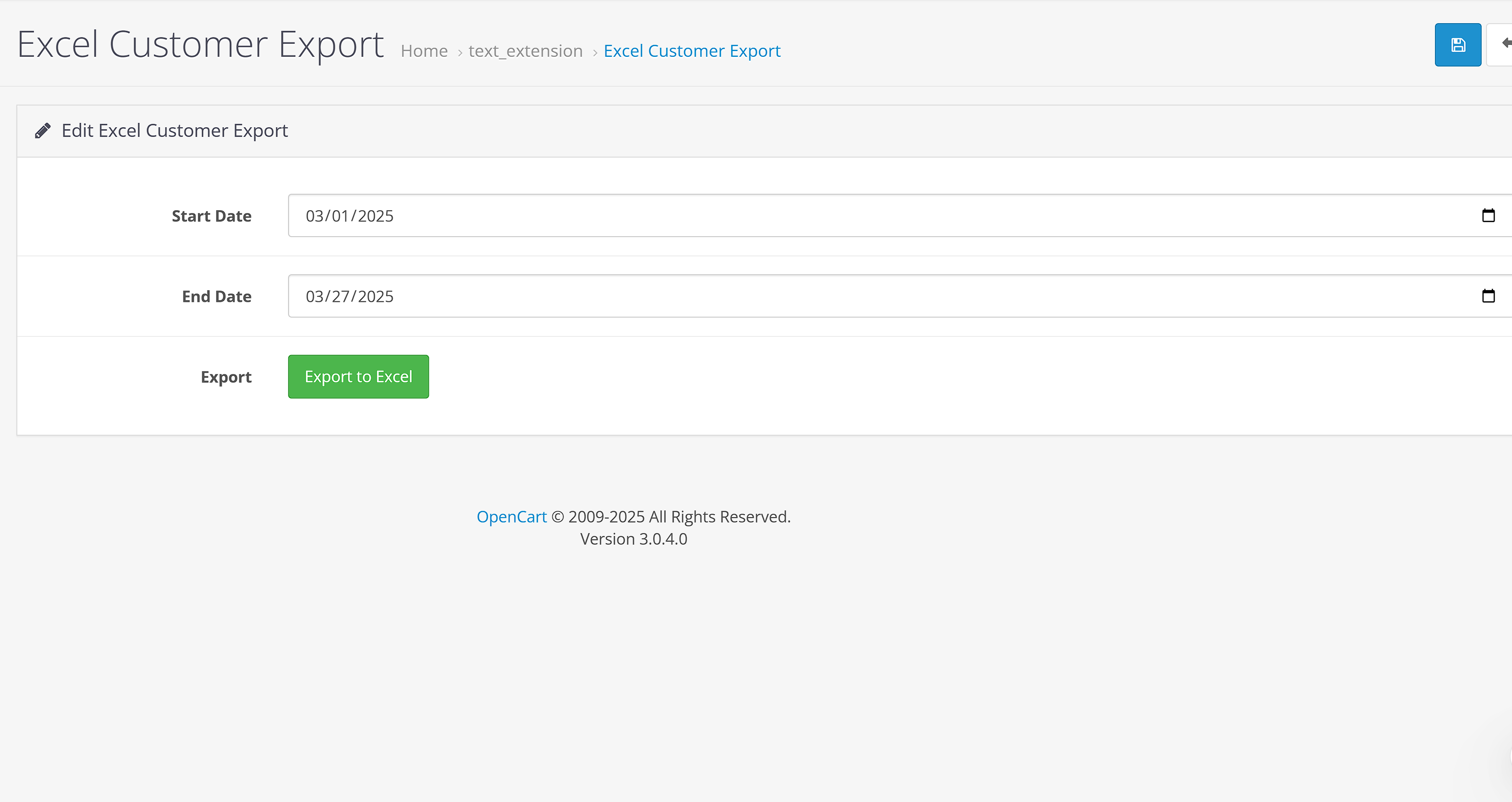
Task: Select the month segment of Start Date
Action: point(314,216)
